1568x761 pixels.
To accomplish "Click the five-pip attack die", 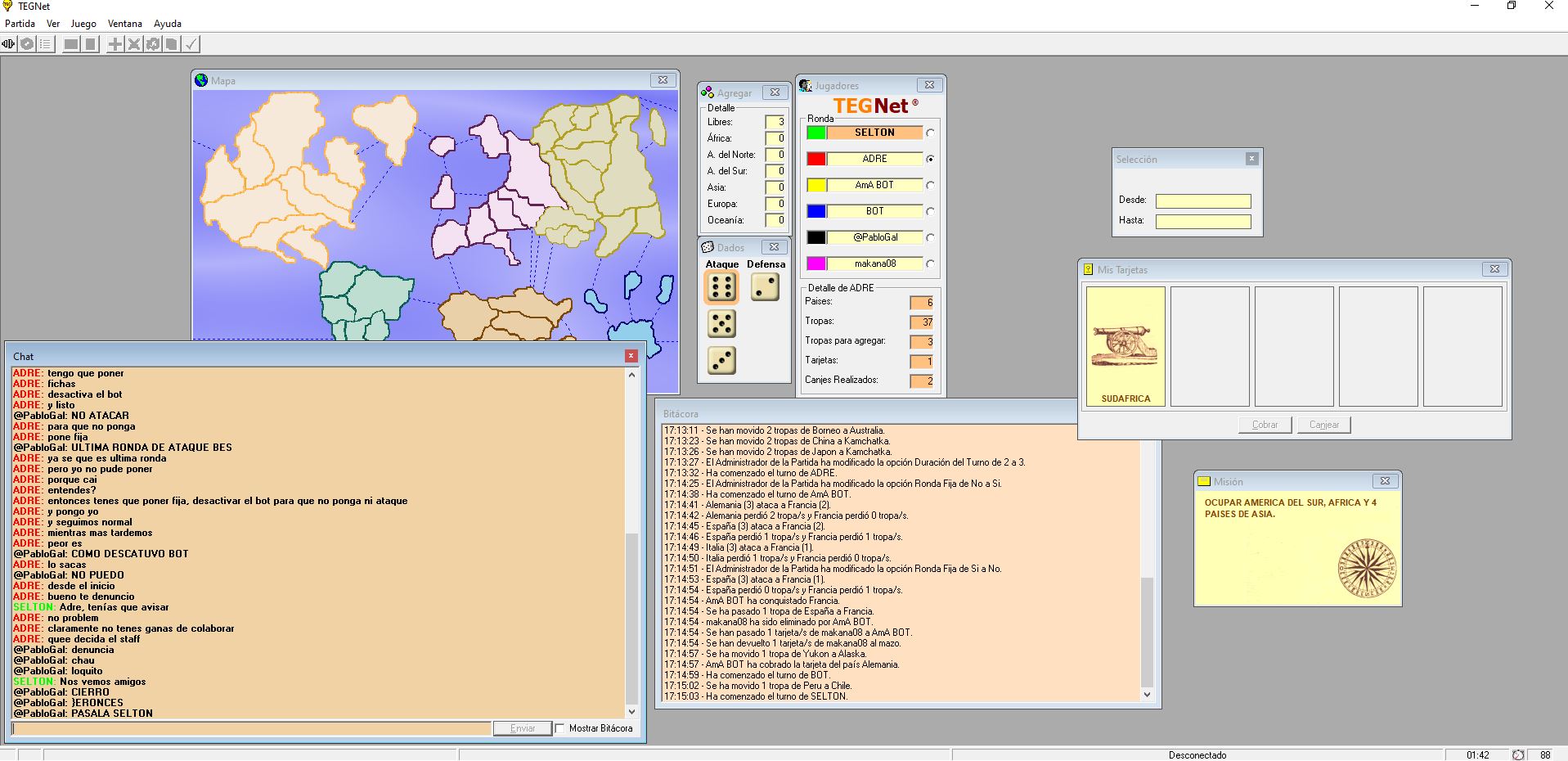I will point(721,324).
